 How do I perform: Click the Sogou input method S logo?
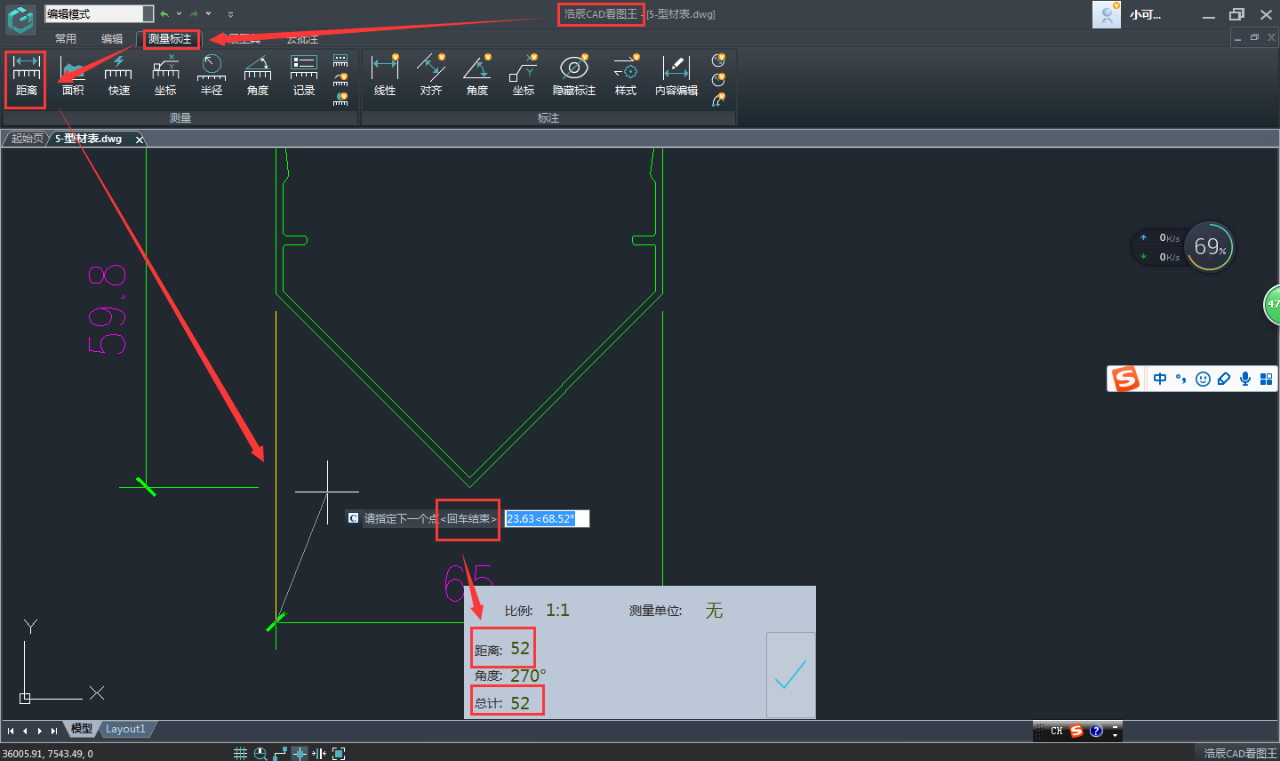pyautogui.click(x=1127, y=379)
